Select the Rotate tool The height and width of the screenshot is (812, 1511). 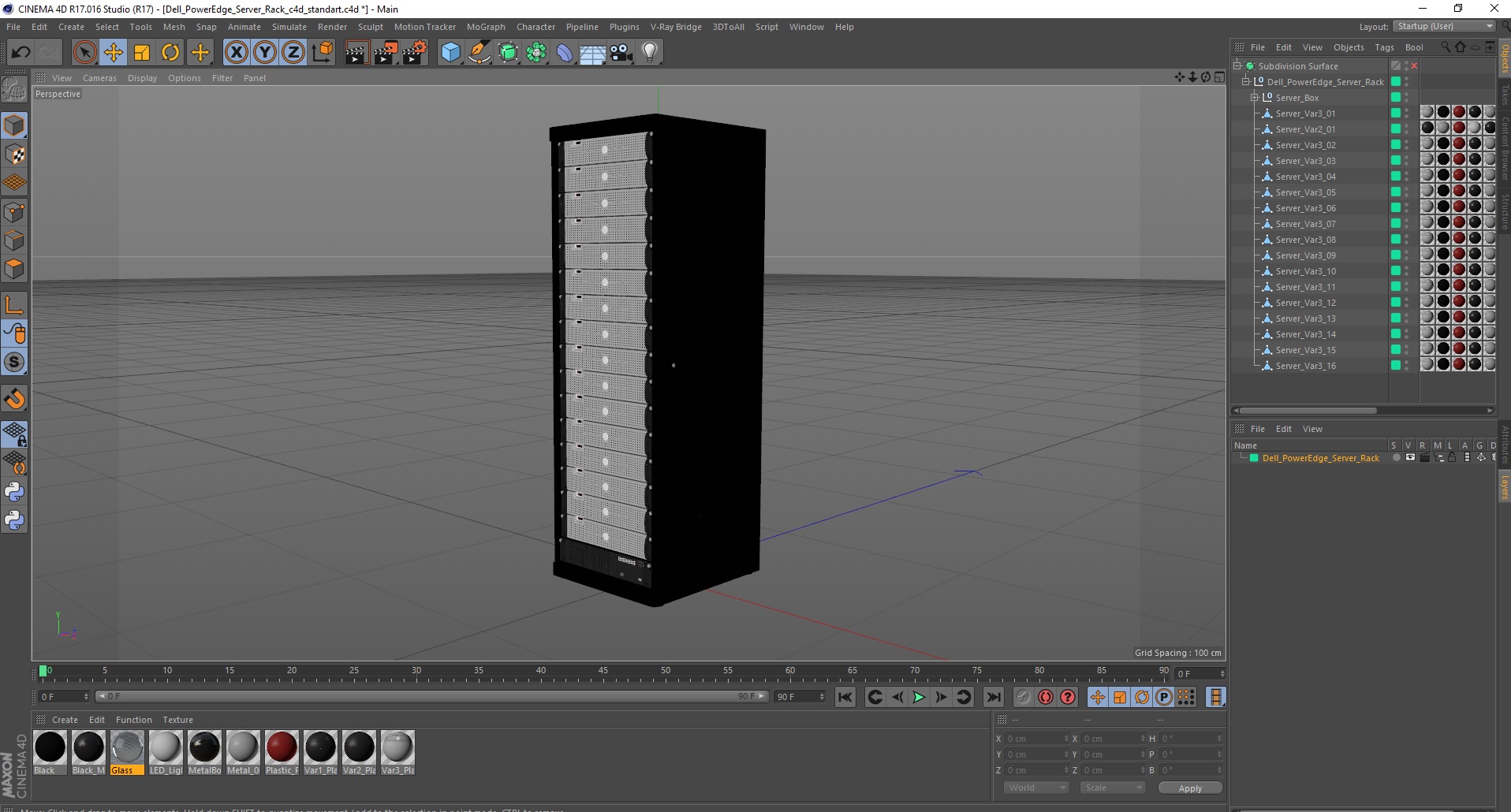(x=170, y=53)
